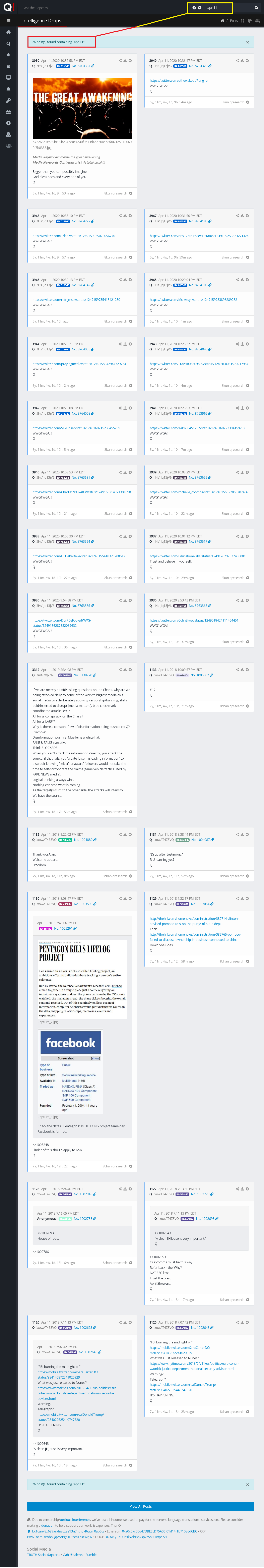This screenshot has height=1568, width=264.
Task: Clear the search field with X icon
Action: 200,8
